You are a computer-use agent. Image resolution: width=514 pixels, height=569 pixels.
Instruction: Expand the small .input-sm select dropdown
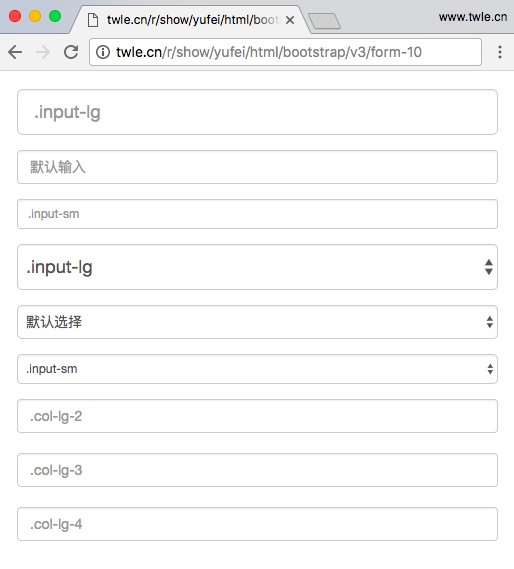point(257,369)
